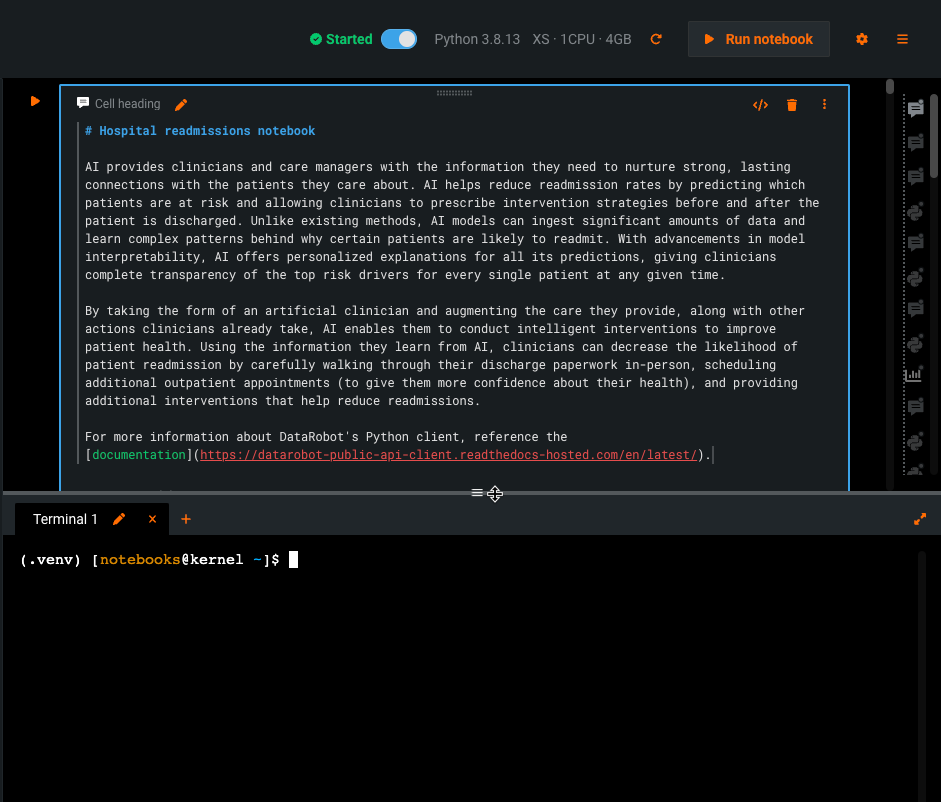Jump to the chart cell in outline
Screen dimensions: 941x802
coord(914,375)
